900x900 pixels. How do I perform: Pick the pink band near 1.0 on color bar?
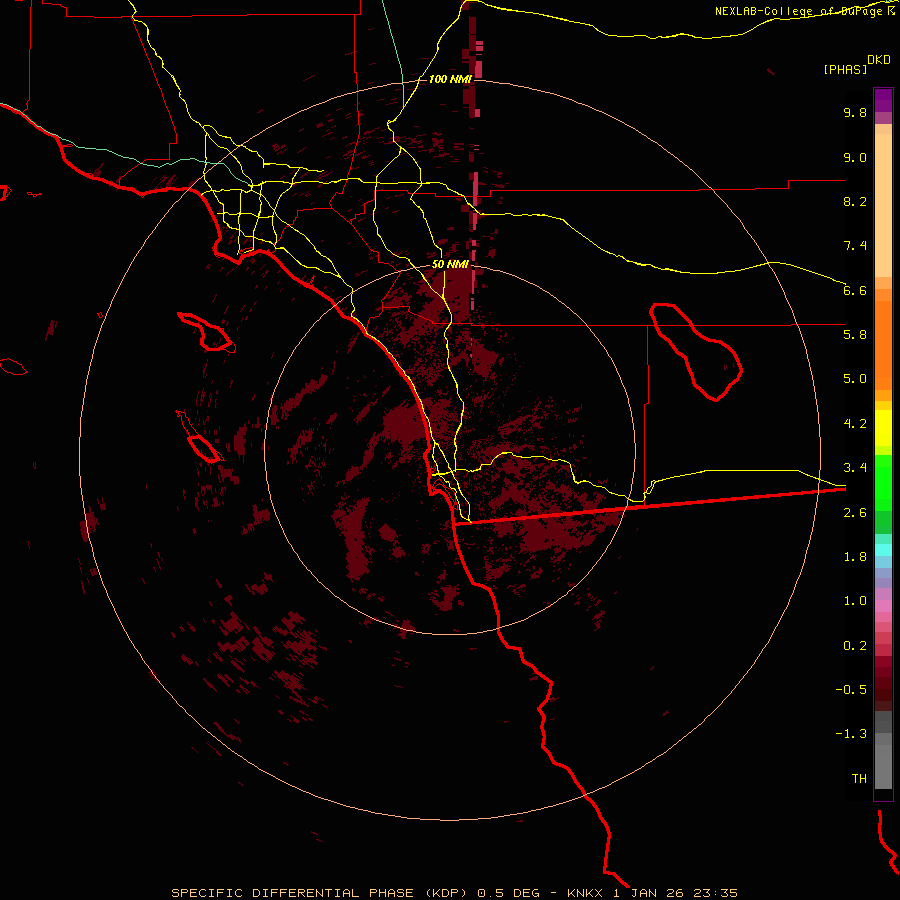883,606
